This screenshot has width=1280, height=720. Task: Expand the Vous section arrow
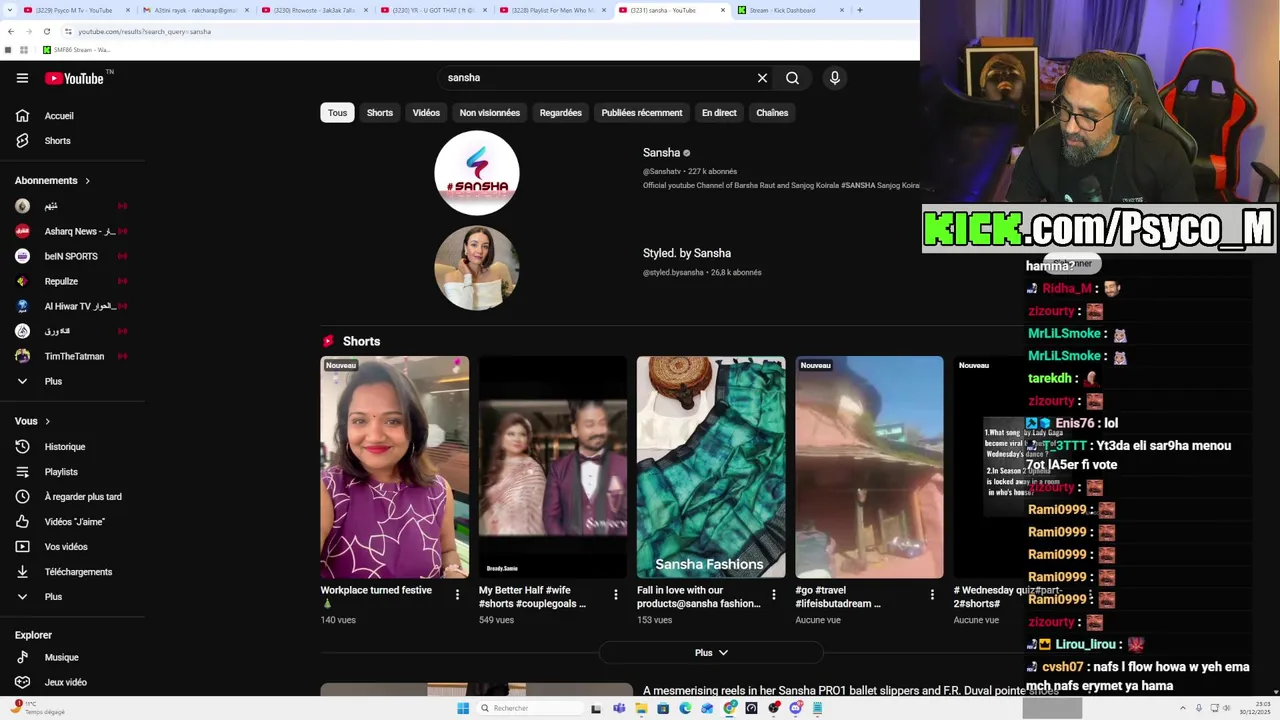[47, 421]
